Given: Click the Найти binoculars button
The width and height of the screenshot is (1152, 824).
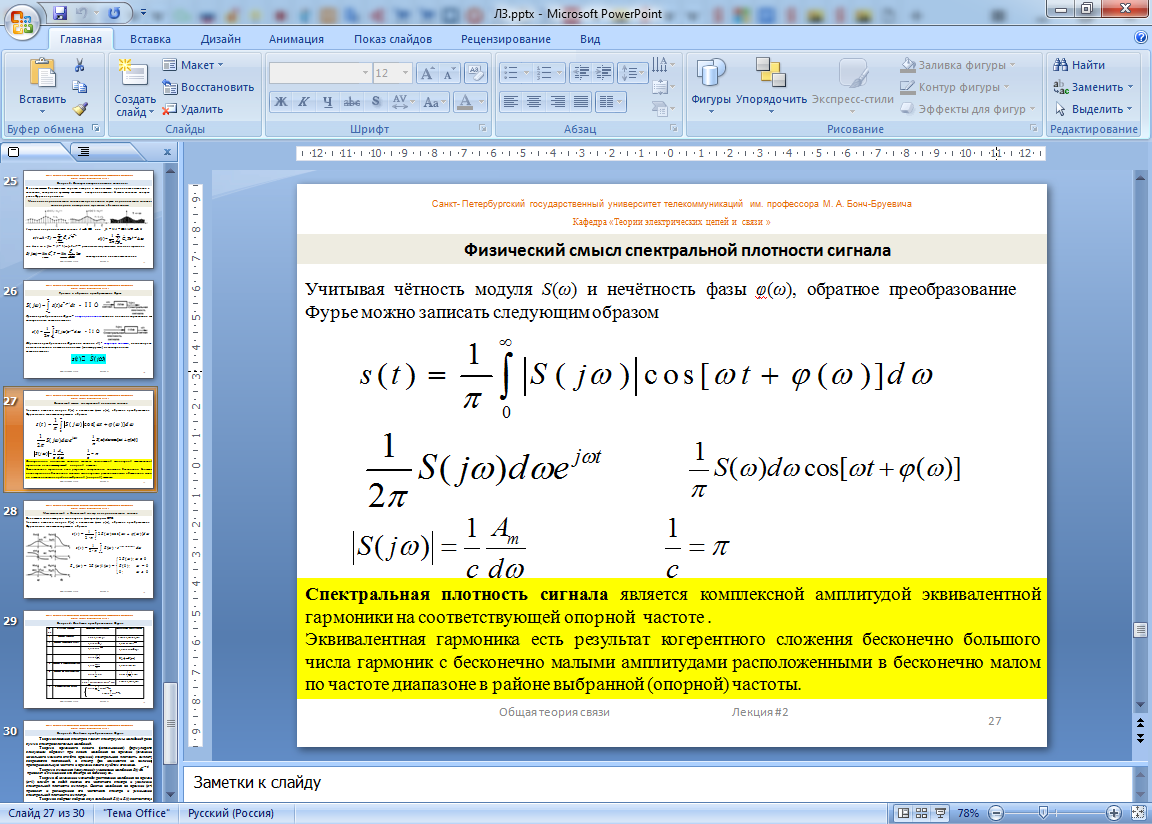Looking at the screenshot, I should pyautogui.click(x=1078, y=65).
